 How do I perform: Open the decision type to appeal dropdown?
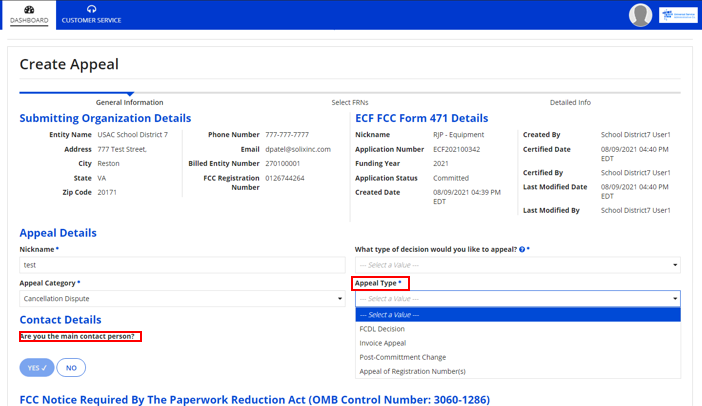(517, 265)
